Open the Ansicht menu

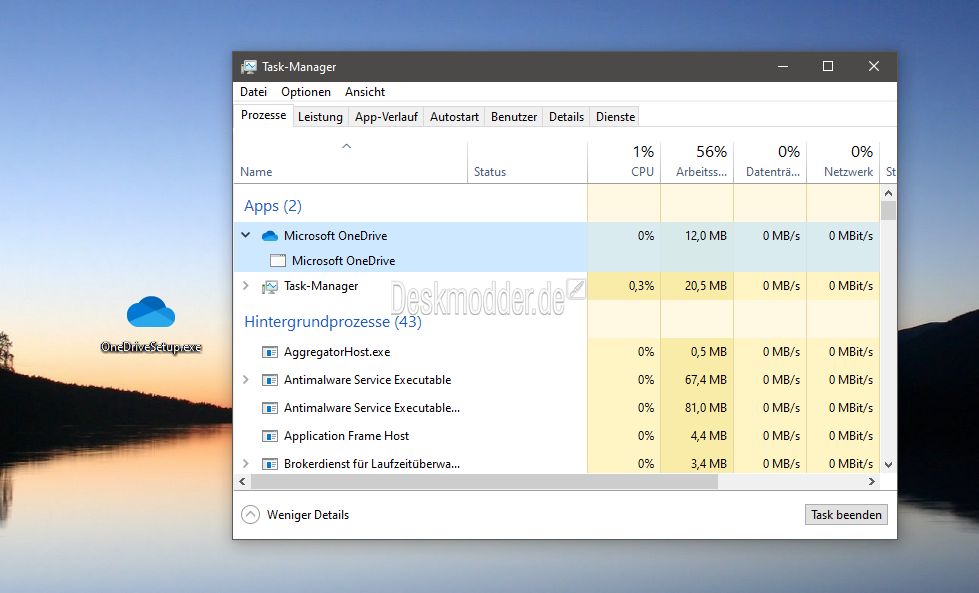point(365,92)
